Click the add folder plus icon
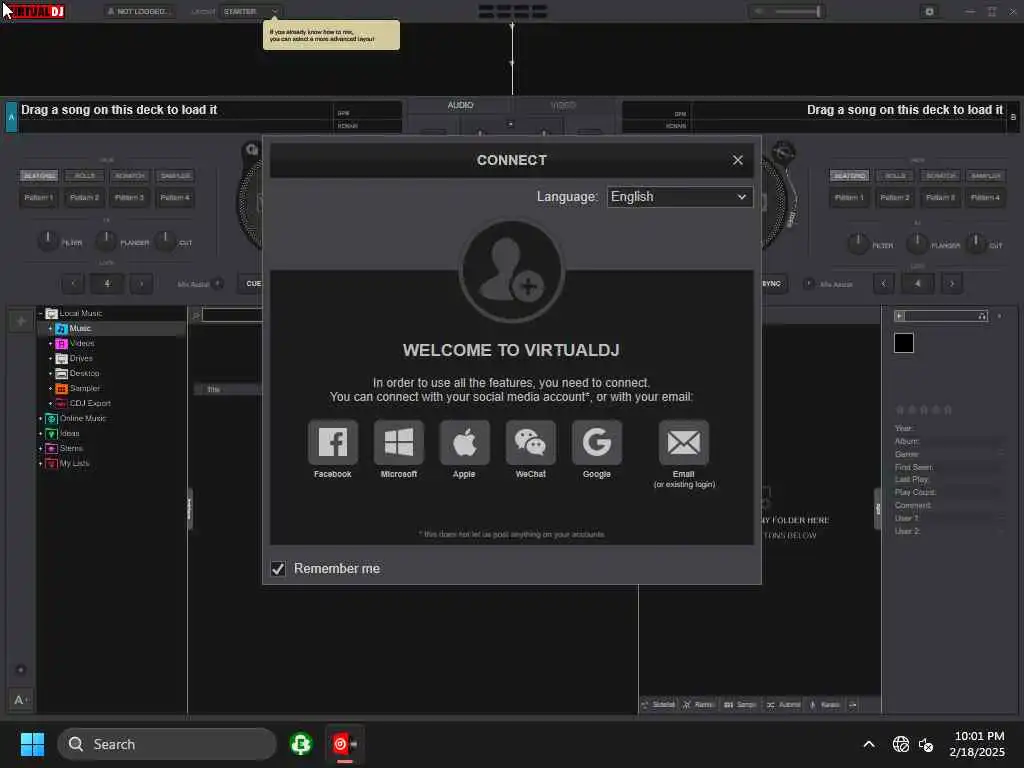The image size is (1024, 768). [21, 321]
